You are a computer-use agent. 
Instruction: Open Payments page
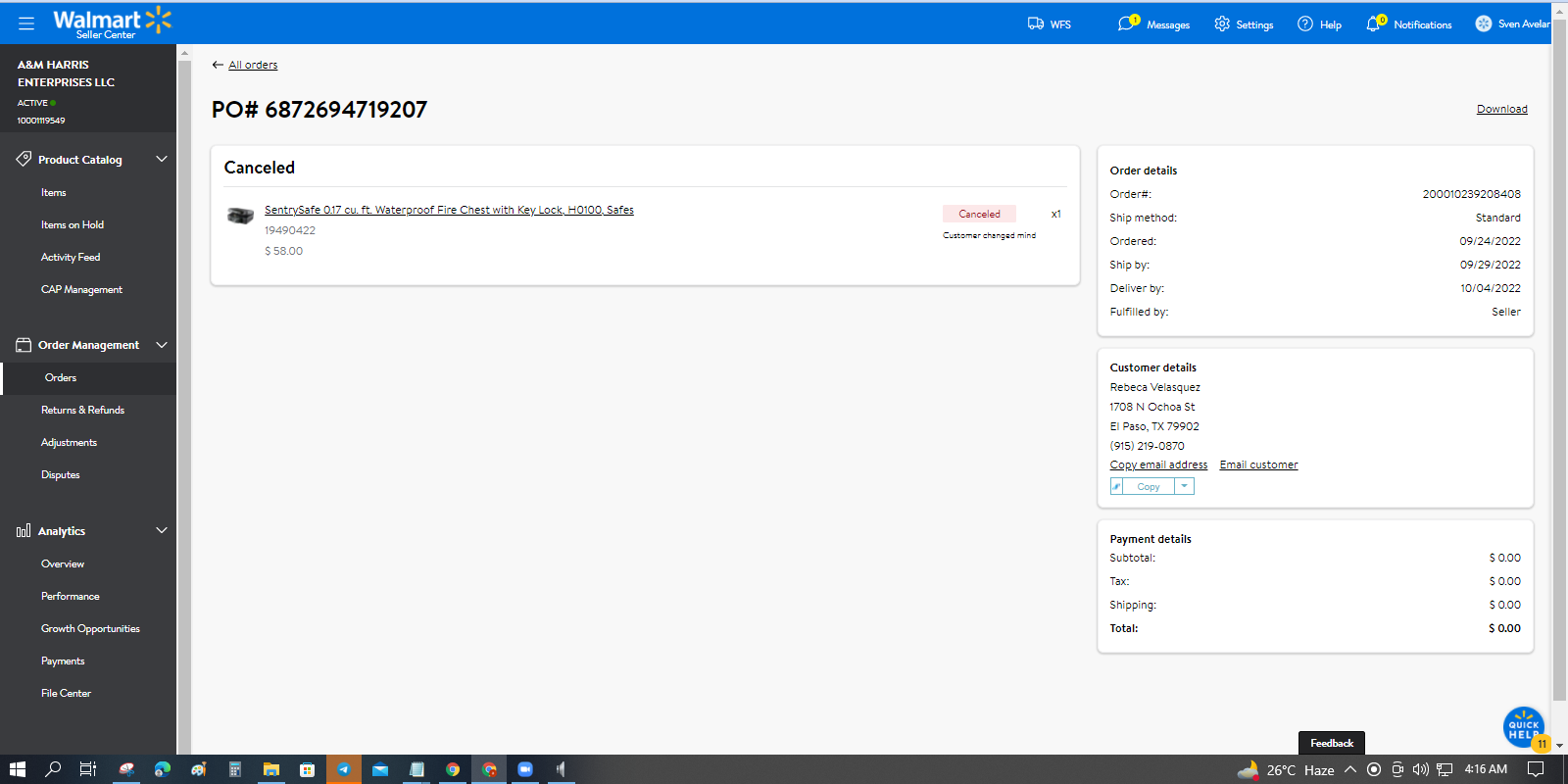(x=63, y=661)
